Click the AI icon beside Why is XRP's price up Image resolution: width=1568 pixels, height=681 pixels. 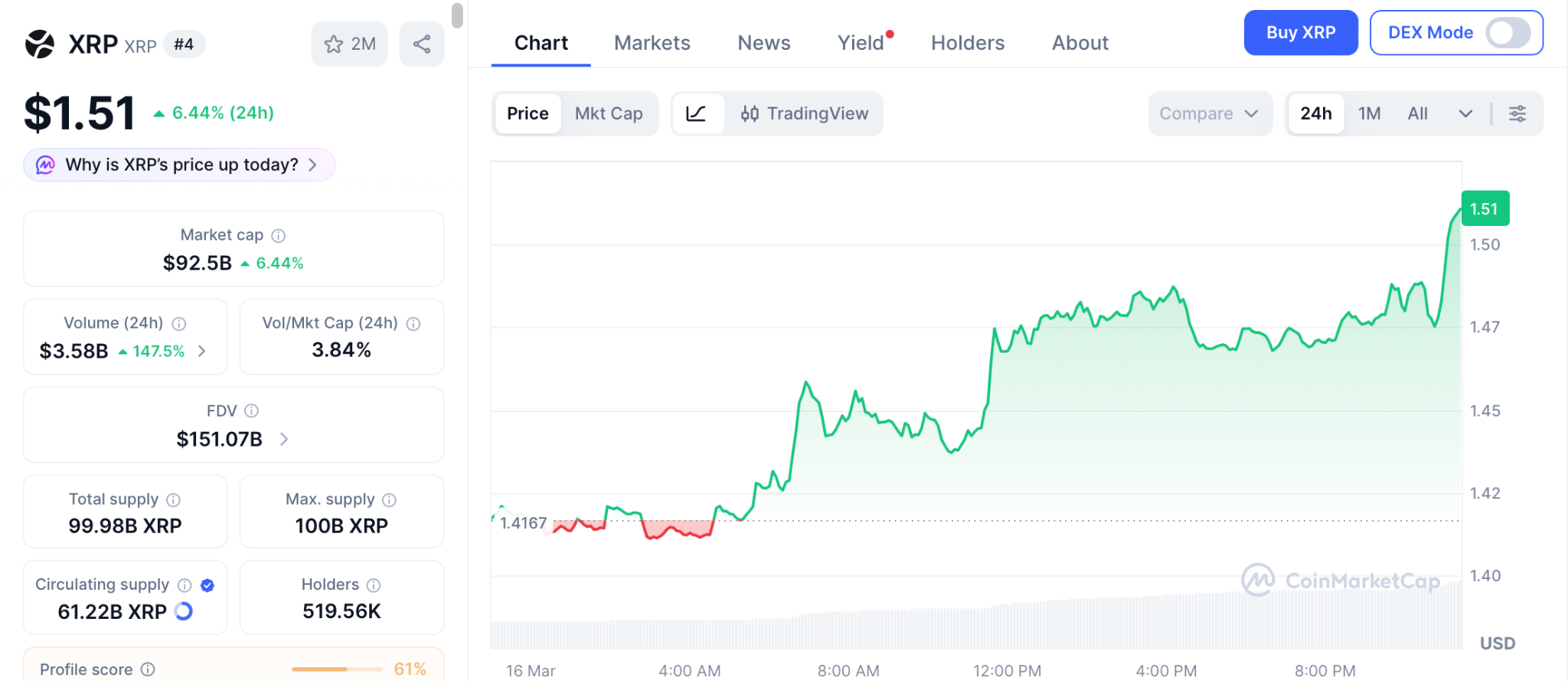46,165
